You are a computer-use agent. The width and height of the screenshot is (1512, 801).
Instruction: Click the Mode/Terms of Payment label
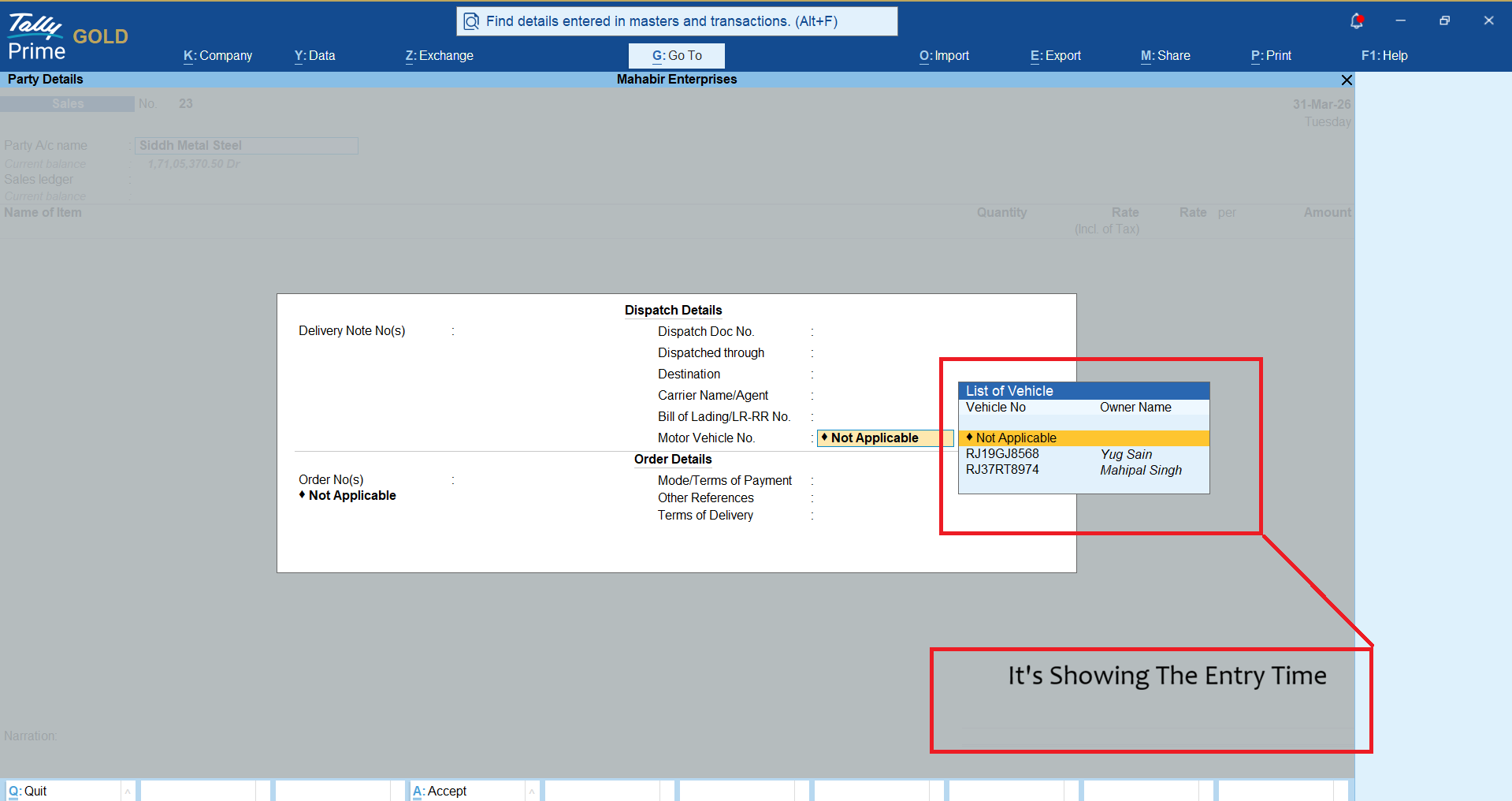[725, 481]
